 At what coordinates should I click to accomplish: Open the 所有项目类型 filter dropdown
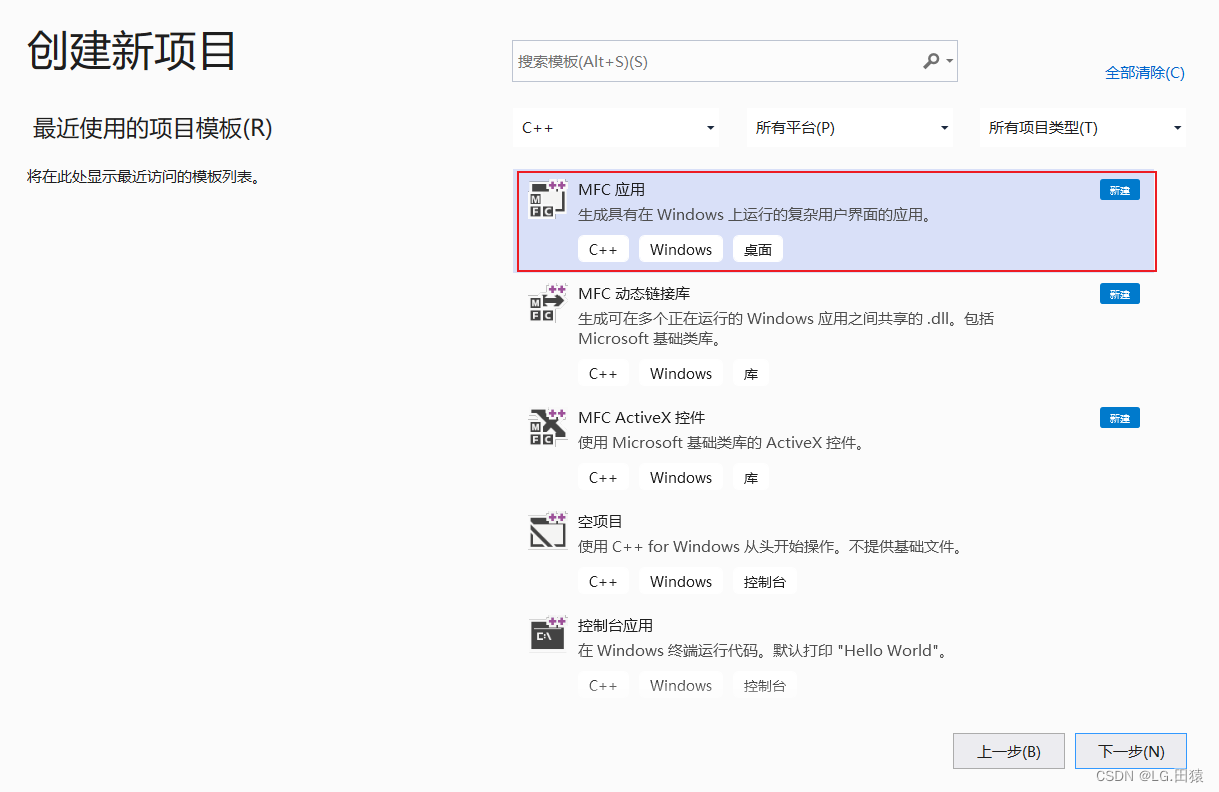click(x=1083, y=128)
